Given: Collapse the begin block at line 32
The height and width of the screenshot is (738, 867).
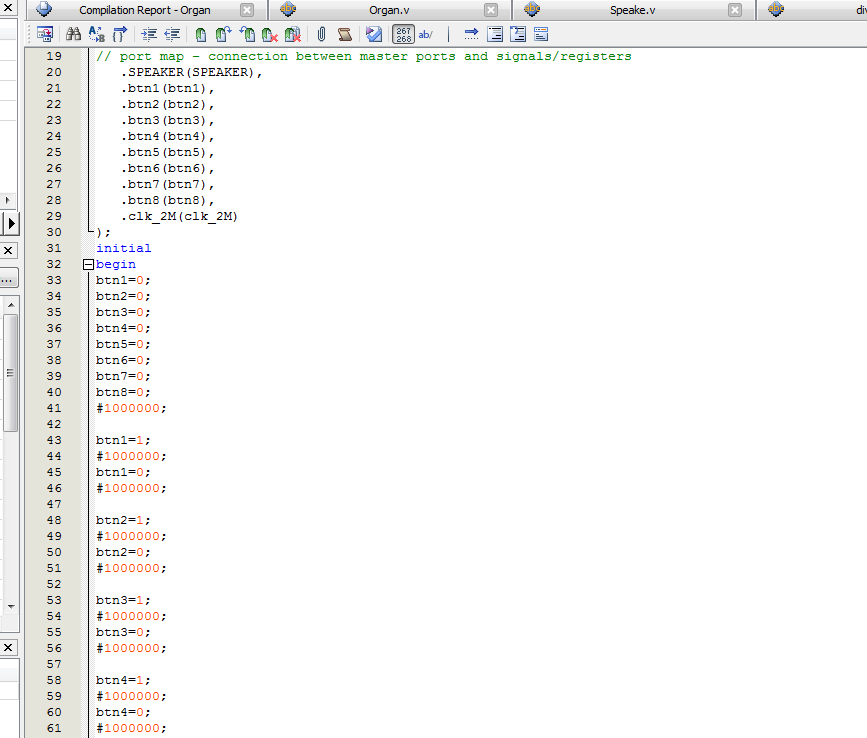Looking at the screenshot, I should point(88,265).
